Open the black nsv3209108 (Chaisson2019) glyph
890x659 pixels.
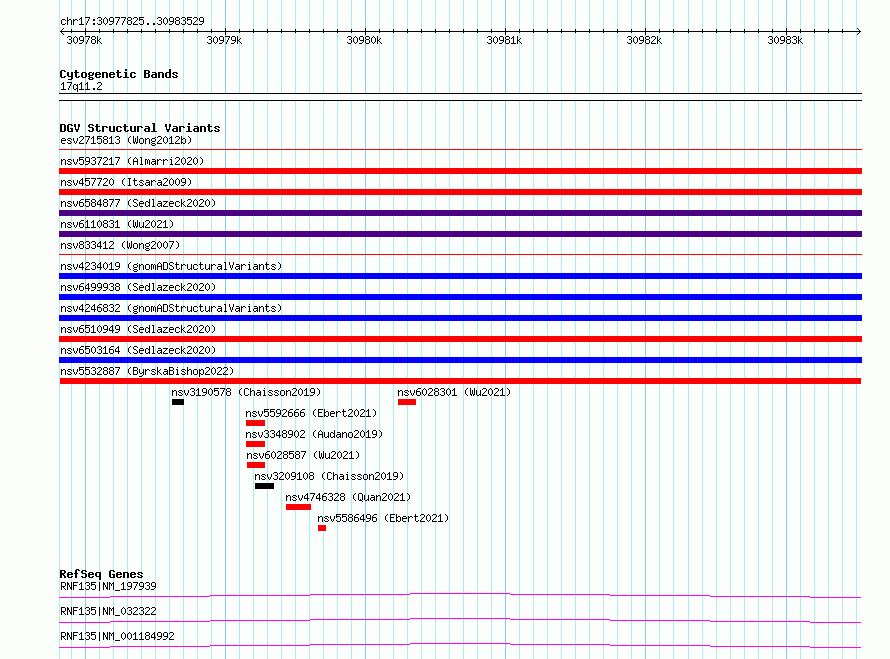tap(265, 486)
